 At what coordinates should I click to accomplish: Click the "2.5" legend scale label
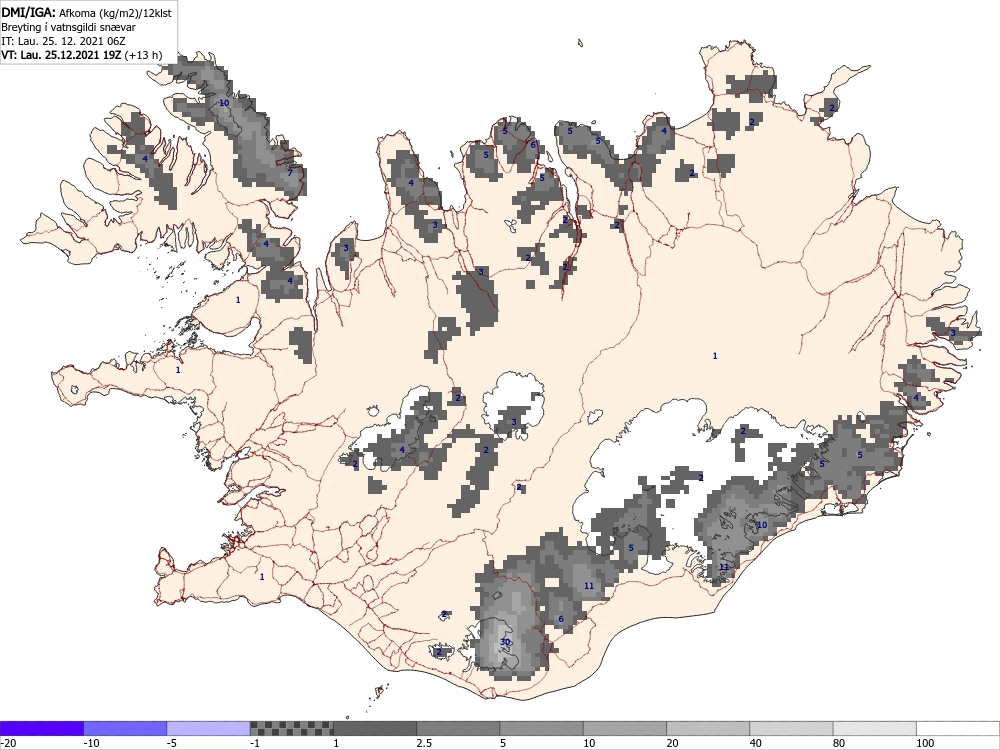click(x=423, y=743)
